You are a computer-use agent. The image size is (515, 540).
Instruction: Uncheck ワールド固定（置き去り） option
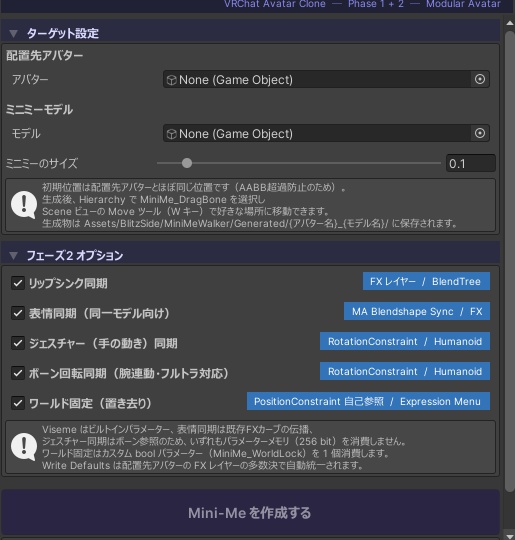click(18, 403)
